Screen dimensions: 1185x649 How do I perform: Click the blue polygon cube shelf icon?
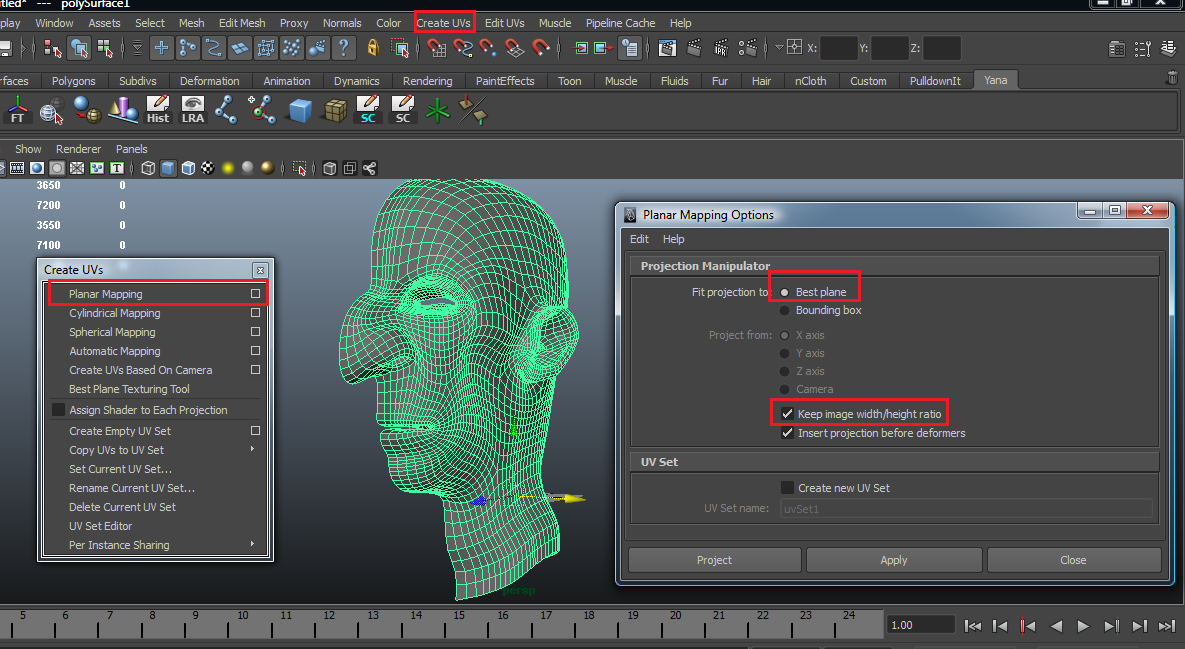[x=299, y=109]
